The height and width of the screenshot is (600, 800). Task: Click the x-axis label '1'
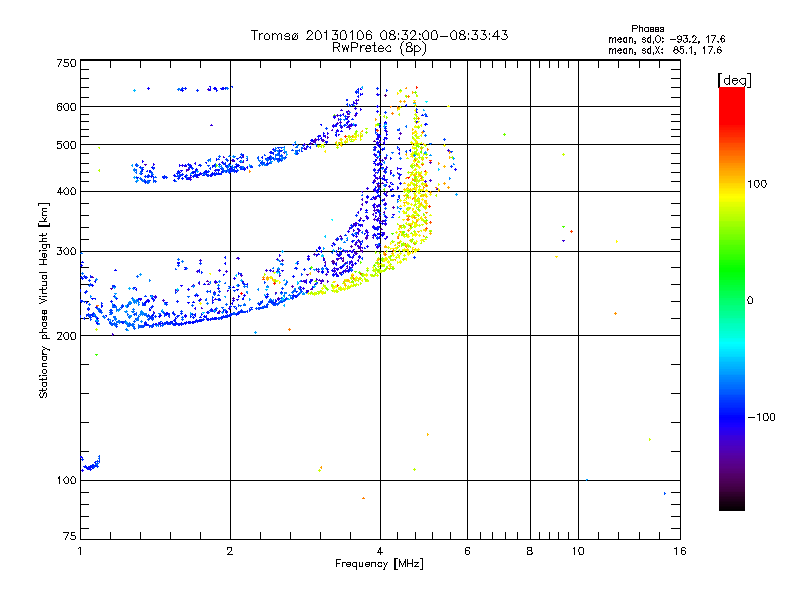pos(80,551)
